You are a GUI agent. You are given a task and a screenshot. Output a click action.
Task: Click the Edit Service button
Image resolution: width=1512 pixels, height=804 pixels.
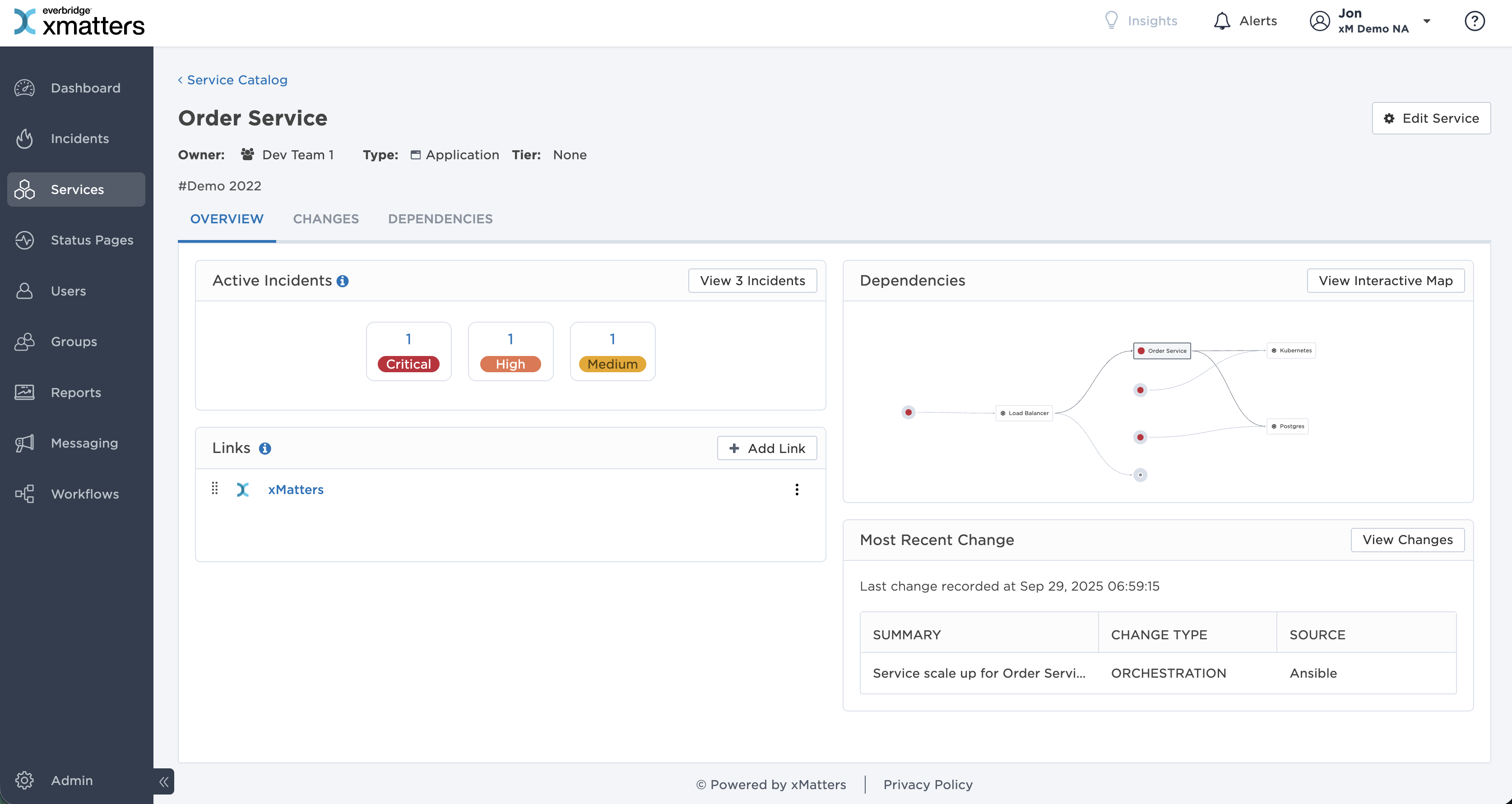(1431, 118)
